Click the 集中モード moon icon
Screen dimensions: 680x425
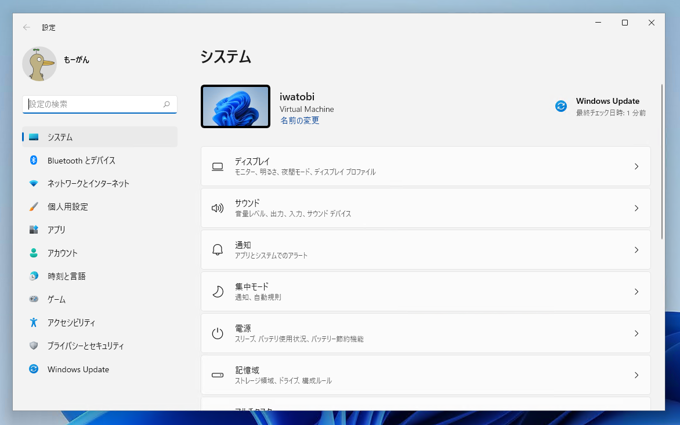(217, 291)
